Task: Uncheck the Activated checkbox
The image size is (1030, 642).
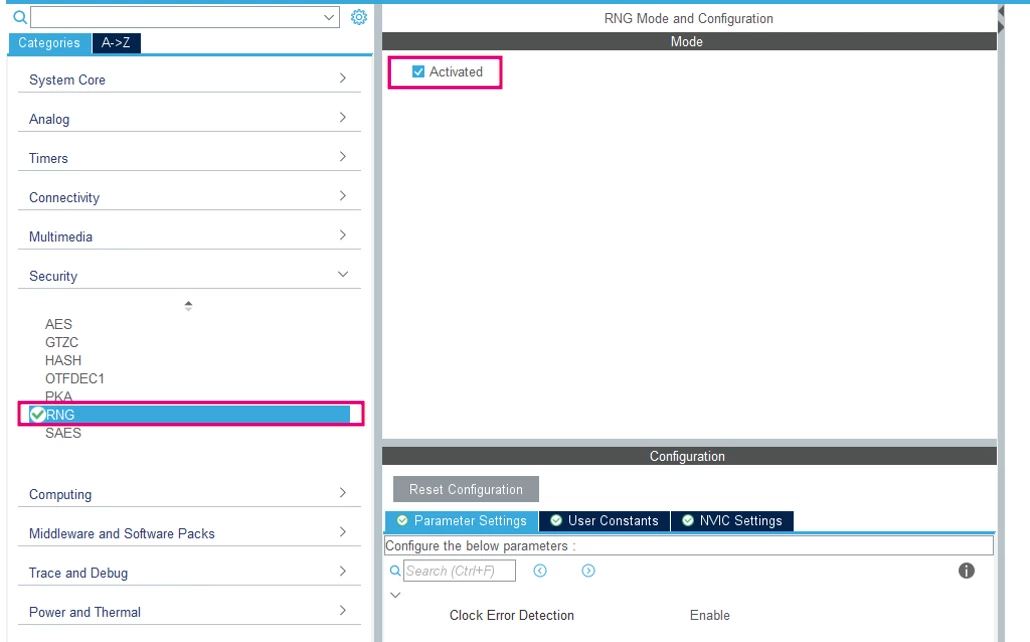Action: pyautogui.click(x=418, y=72)
